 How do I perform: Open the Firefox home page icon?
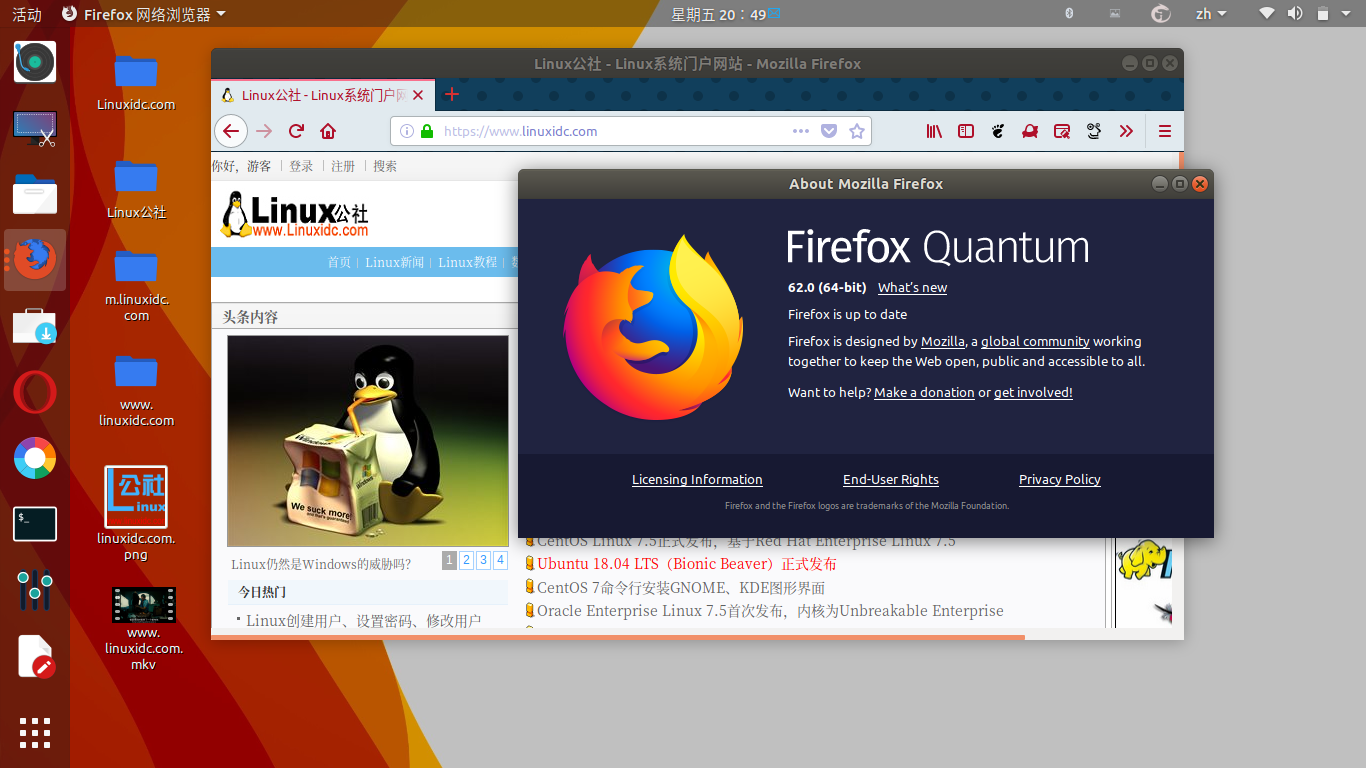(328, 131)
